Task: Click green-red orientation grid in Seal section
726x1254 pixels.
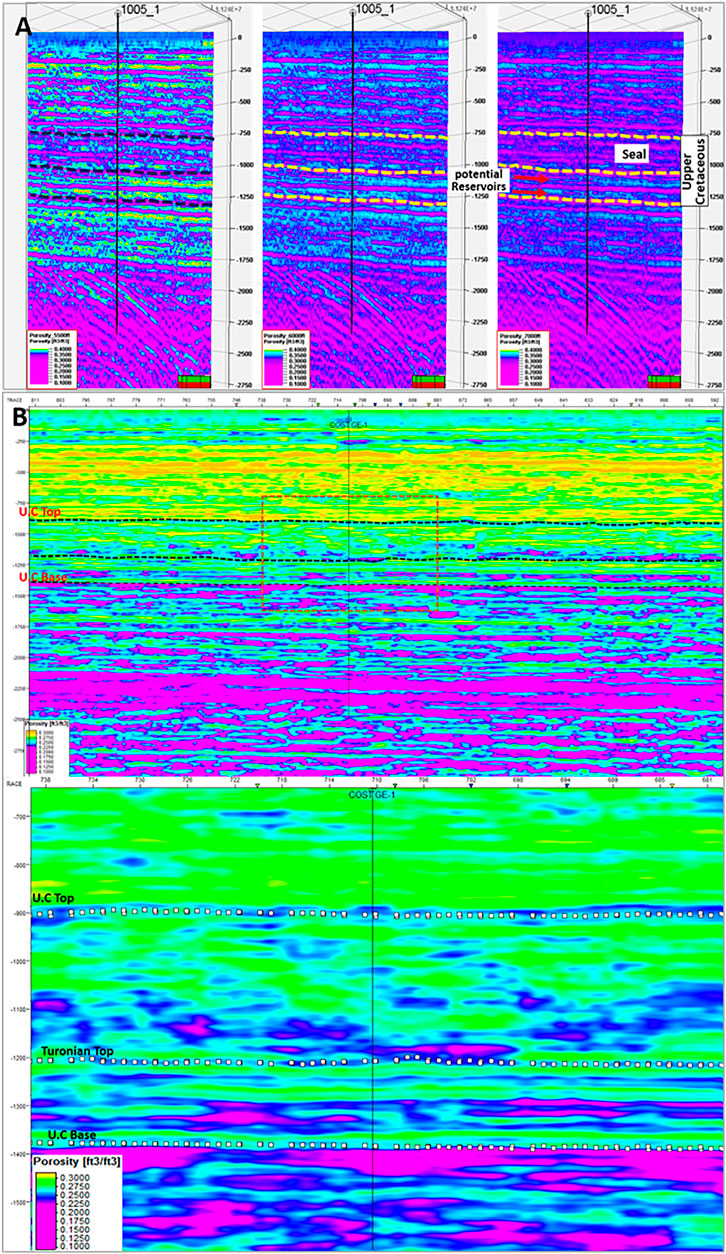Action: point(665,381)
